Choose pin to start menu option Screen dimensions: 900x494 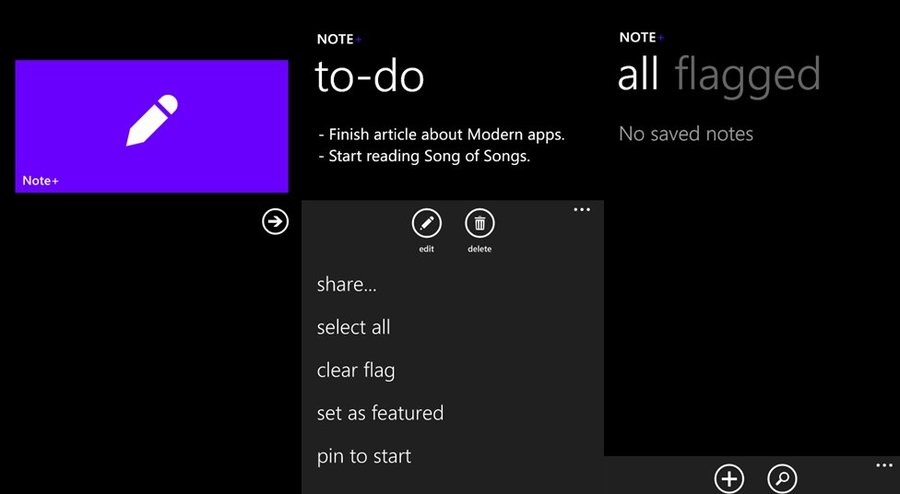coord(364,457)
